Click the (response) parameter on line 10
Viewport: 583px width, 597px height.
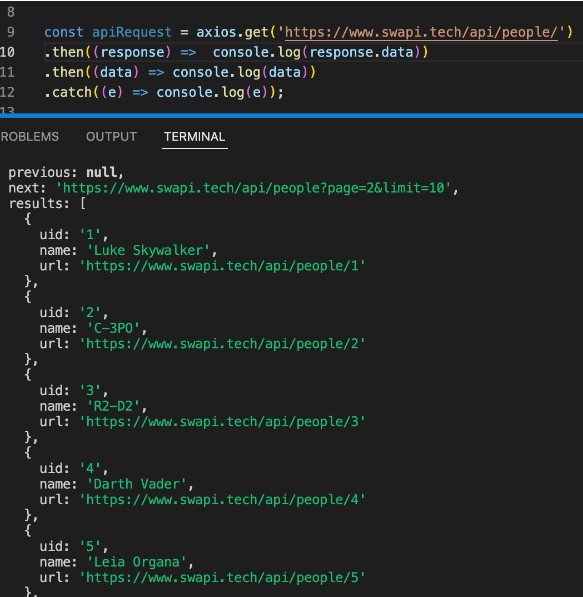[132, 52]
